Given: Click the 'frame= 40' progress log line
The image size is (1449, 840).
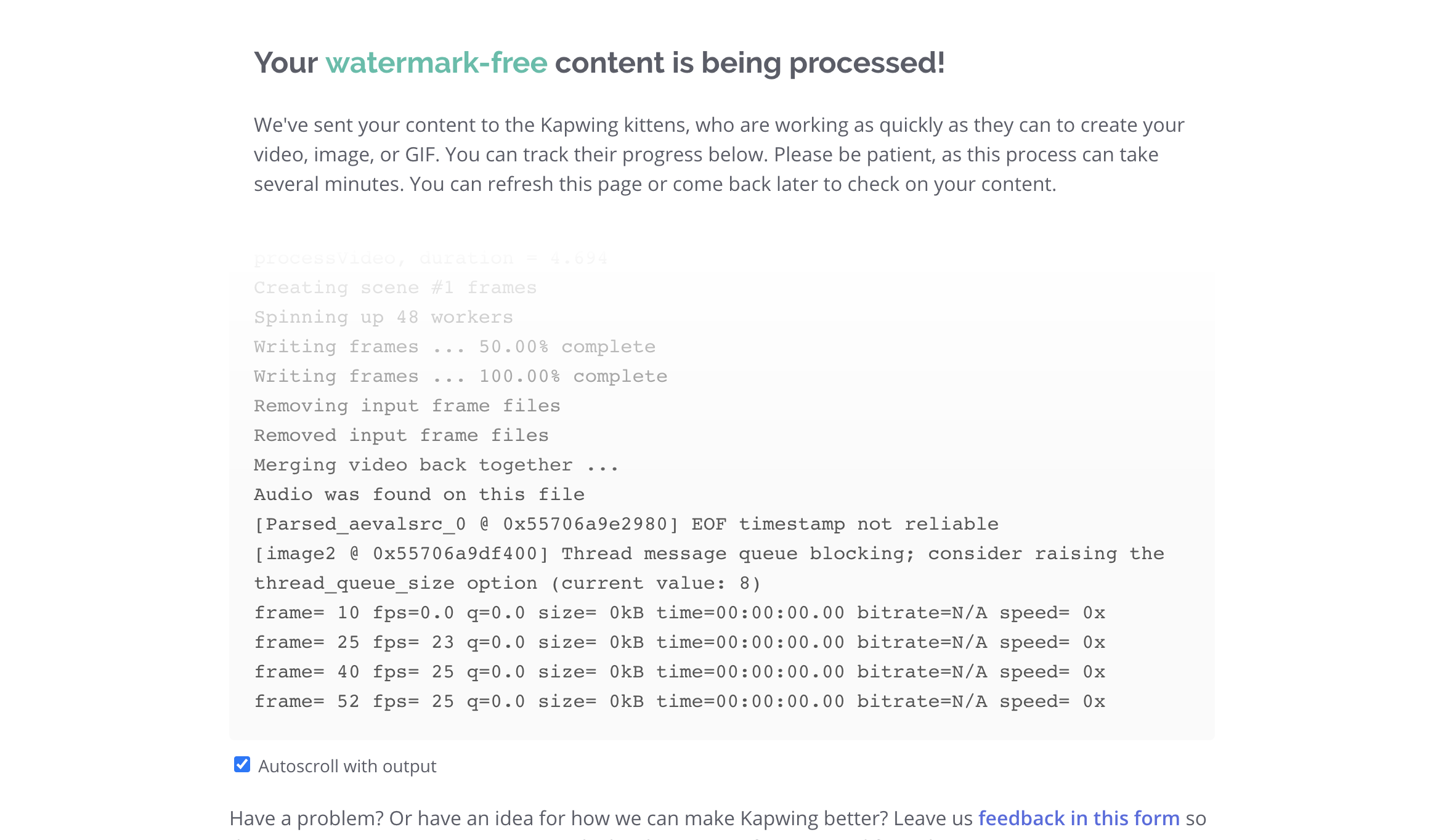Looking at the screenshot, I should 680,672.
